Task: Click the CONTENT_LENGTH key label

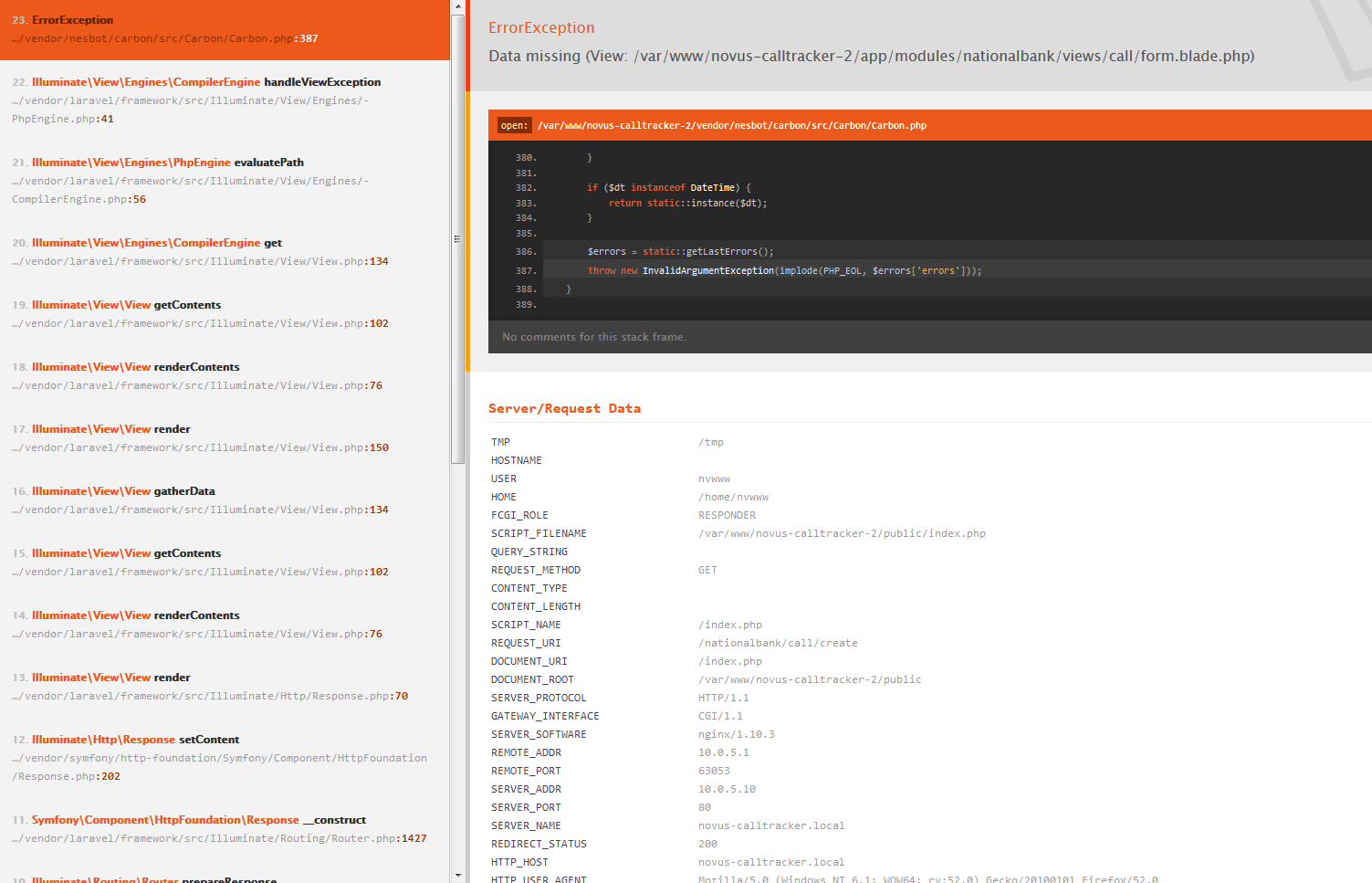Action: (x=536, y=606)
